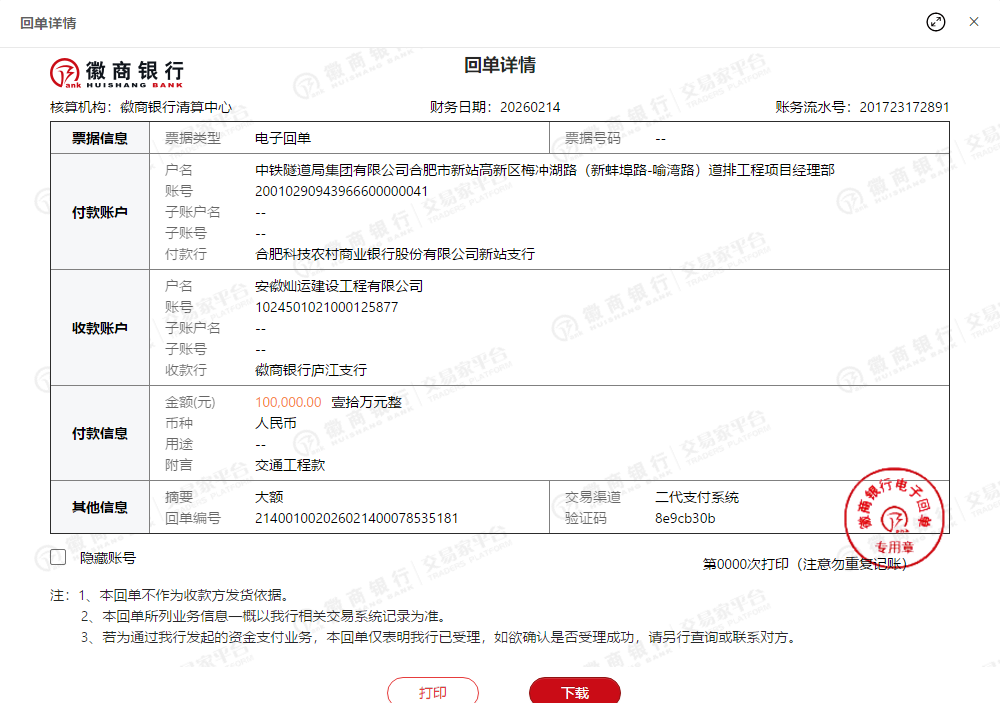Click the orange amount 100,000.00
The height and width of the screenshot is (703, 1000).
point(288,402)
